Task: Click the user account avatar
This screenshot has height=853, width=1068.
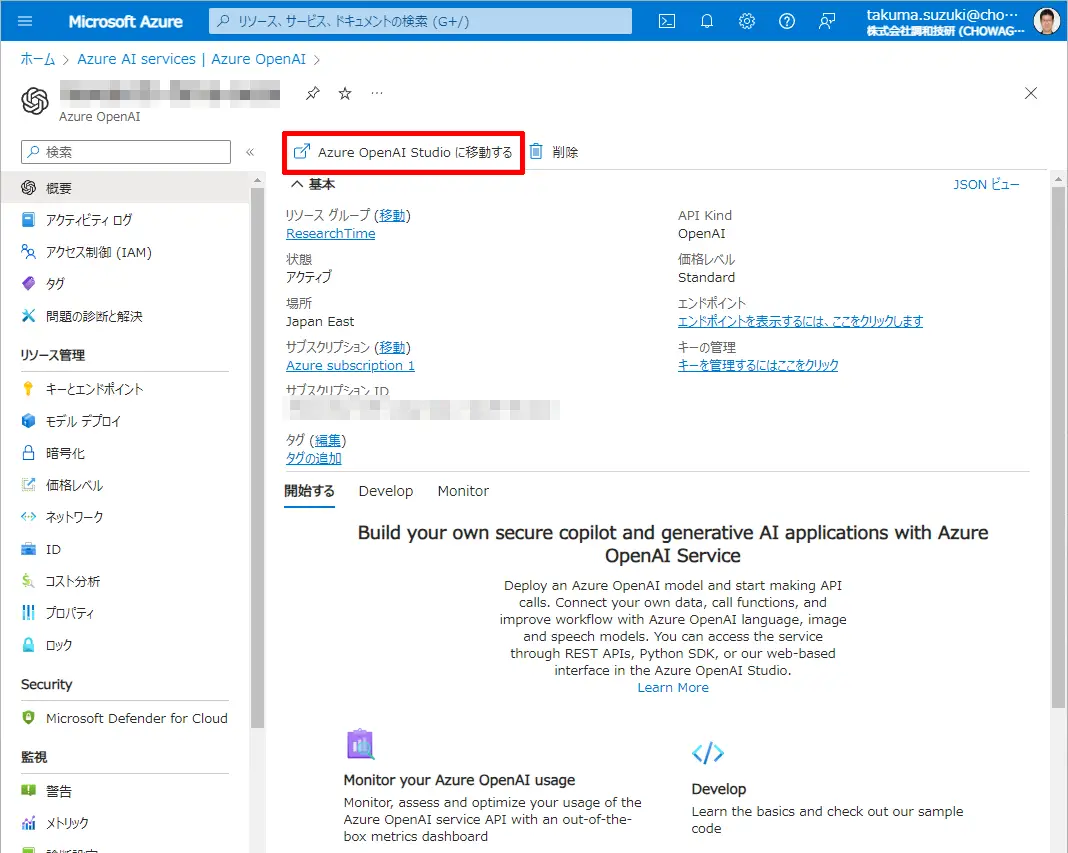Action: click(x=1046, y=21)
